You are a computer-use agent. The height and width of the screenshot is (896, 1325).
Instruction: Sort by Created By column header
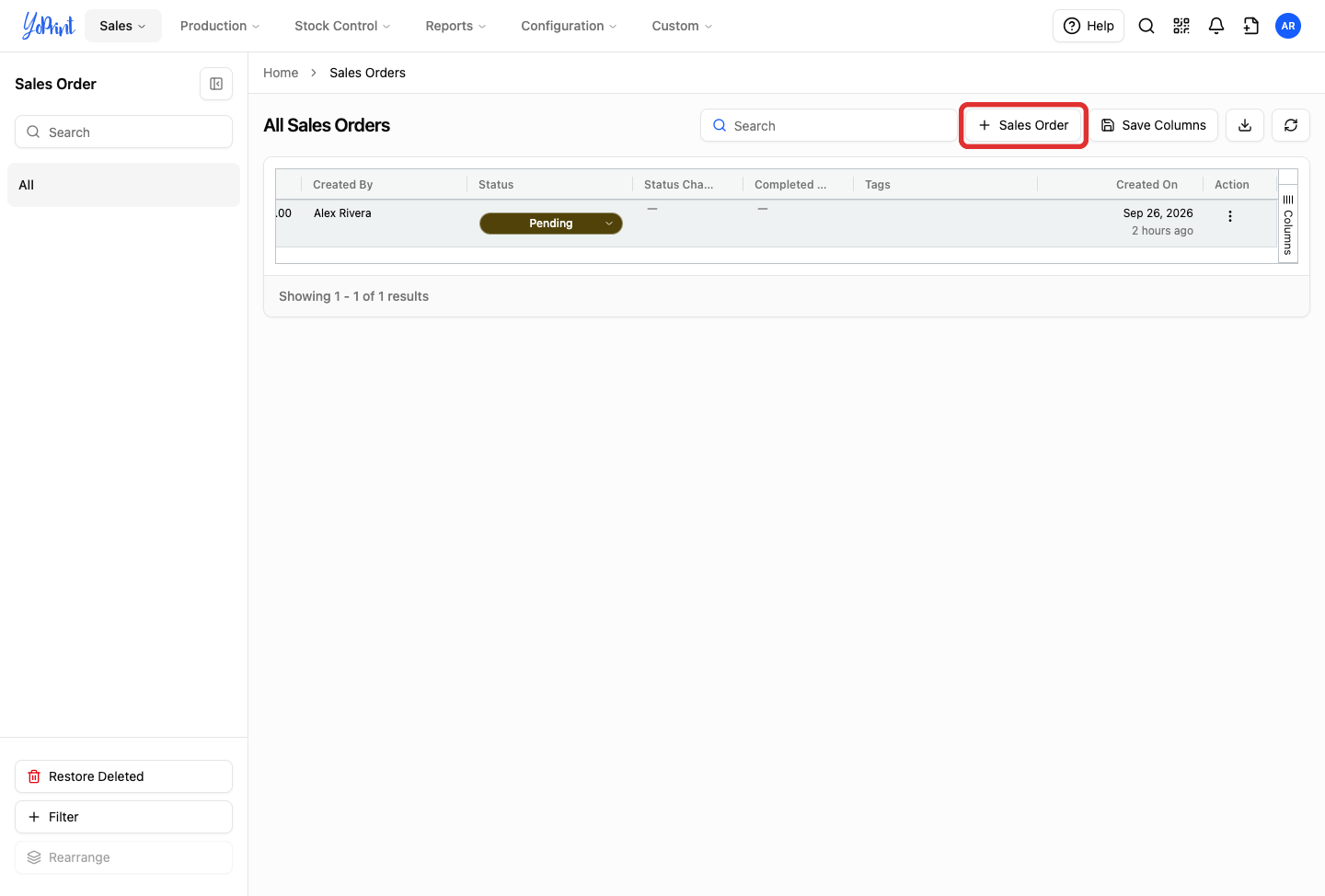coord(384,185)
